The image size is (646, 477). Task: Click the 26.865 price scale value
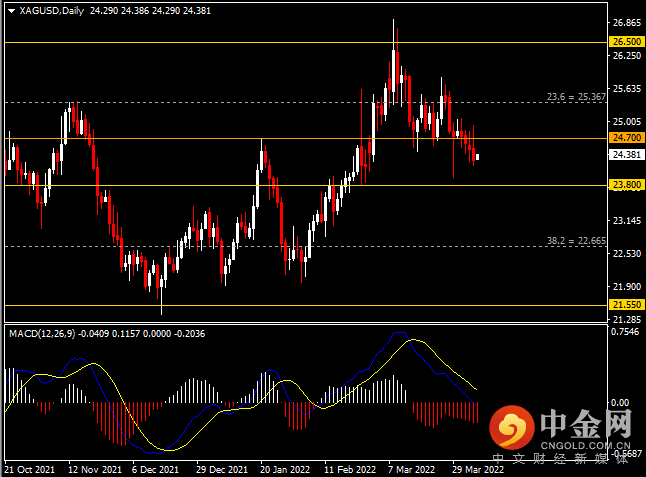click(x=627, y=23)
